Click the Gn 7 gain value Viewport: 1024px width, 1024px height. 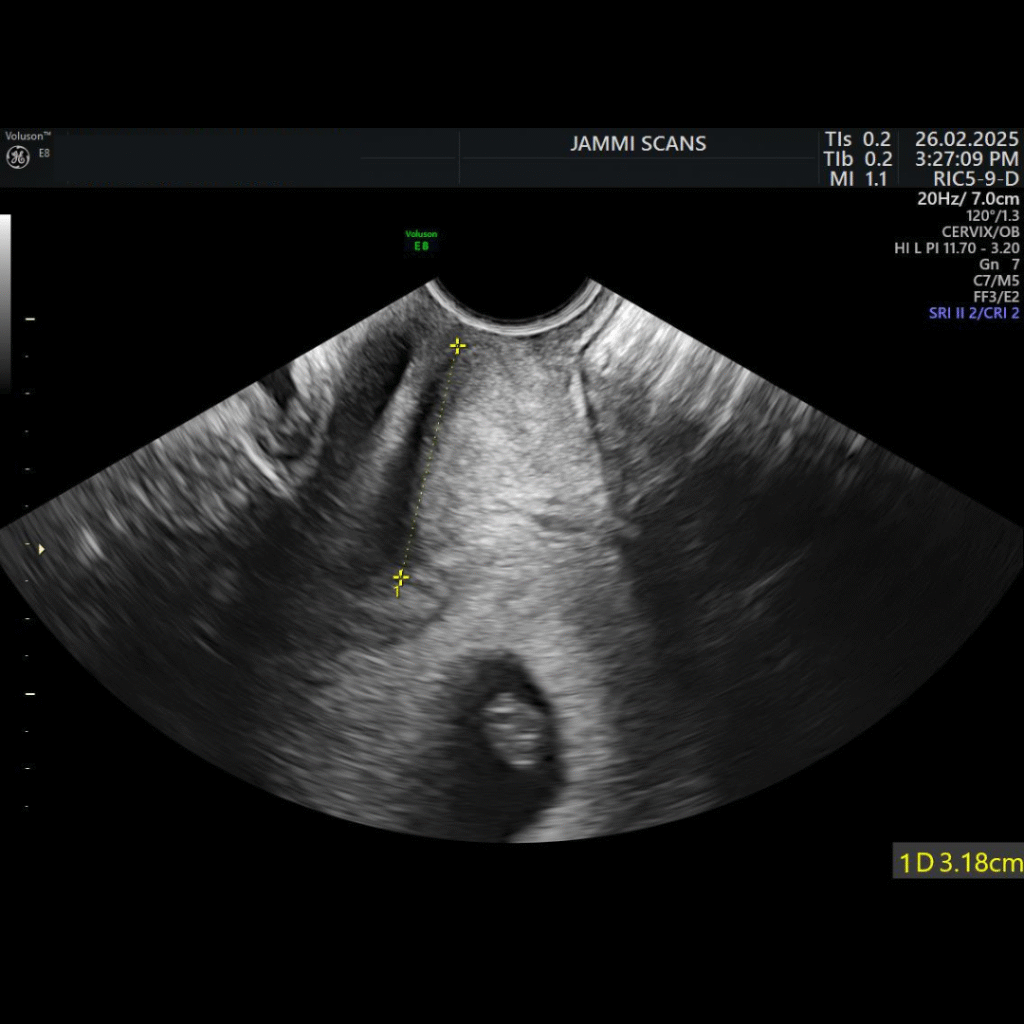999,264
